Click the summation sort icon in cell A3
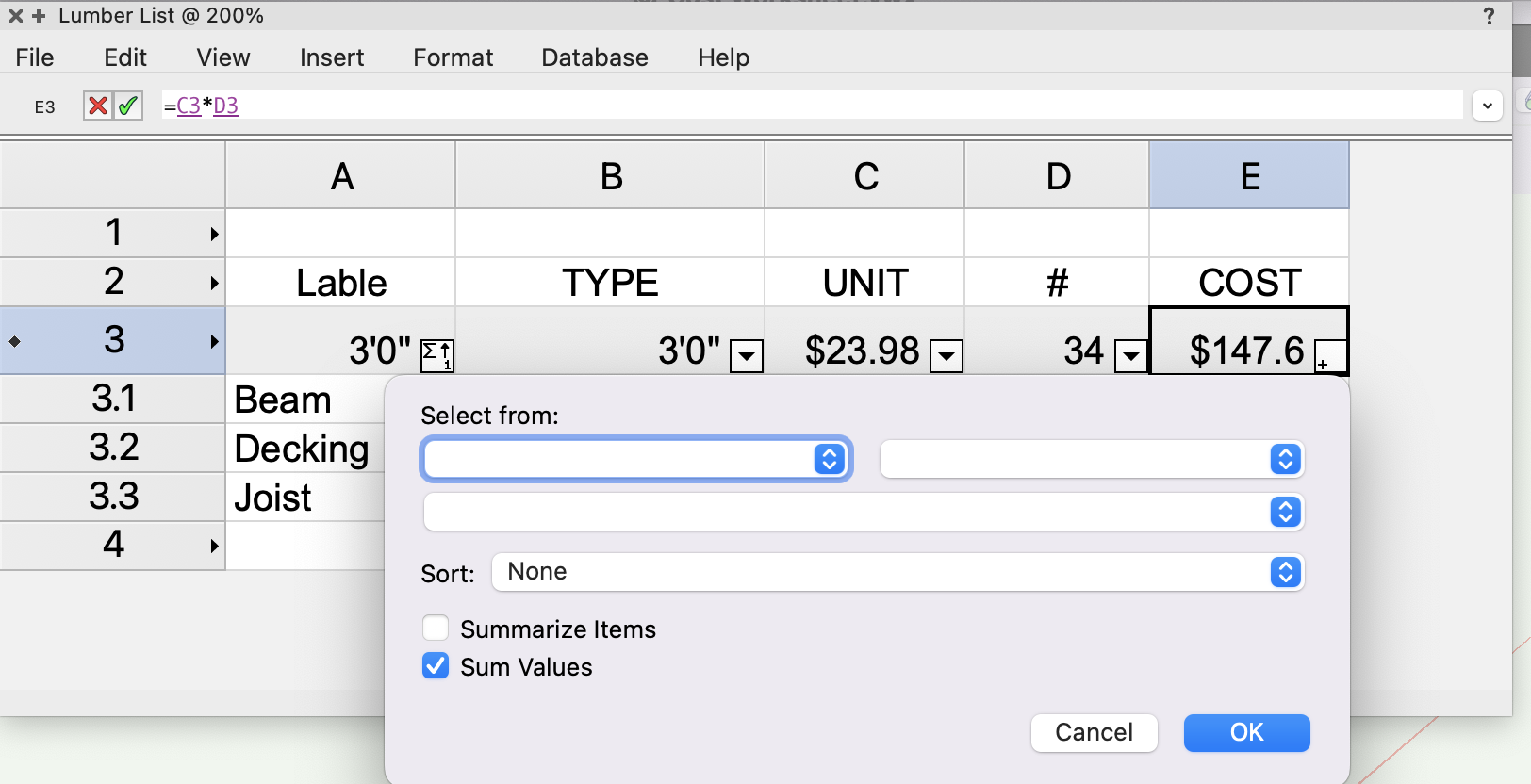1531x784 pixels. pos(437,355)
